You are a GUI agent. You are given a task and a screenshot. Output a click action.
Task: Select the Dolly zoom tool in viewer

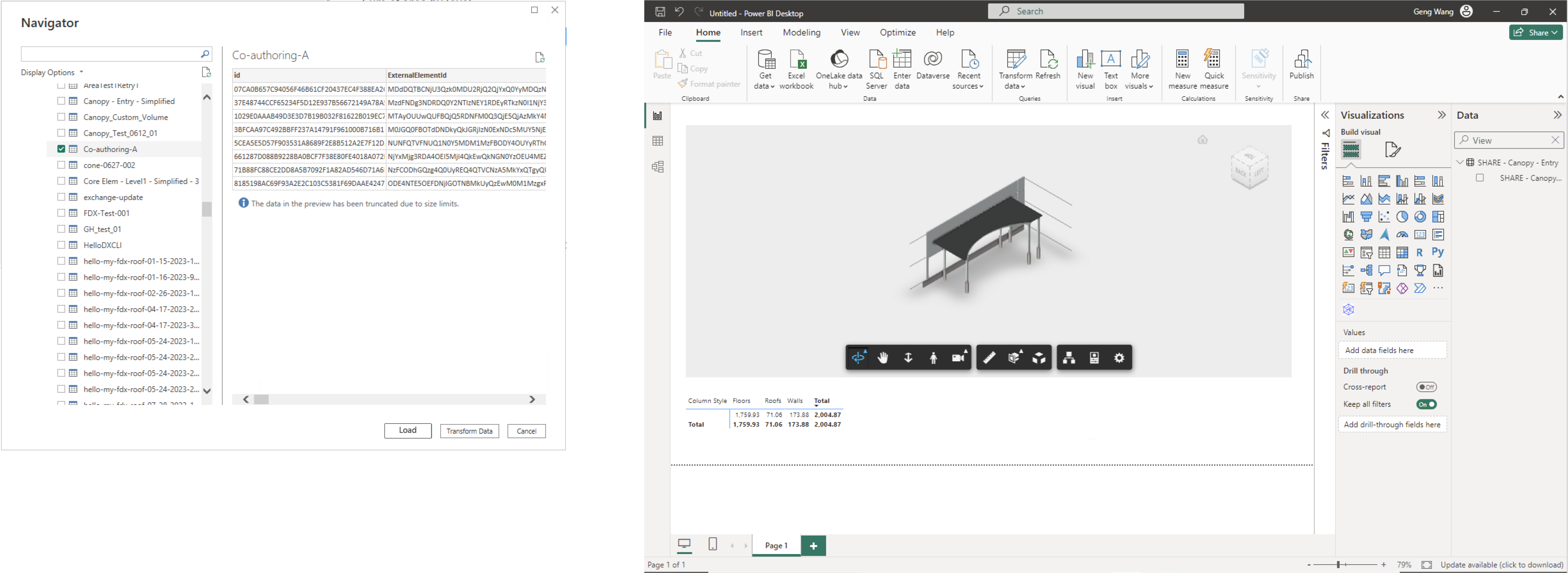pyautogui.click(x=908, y=358)
